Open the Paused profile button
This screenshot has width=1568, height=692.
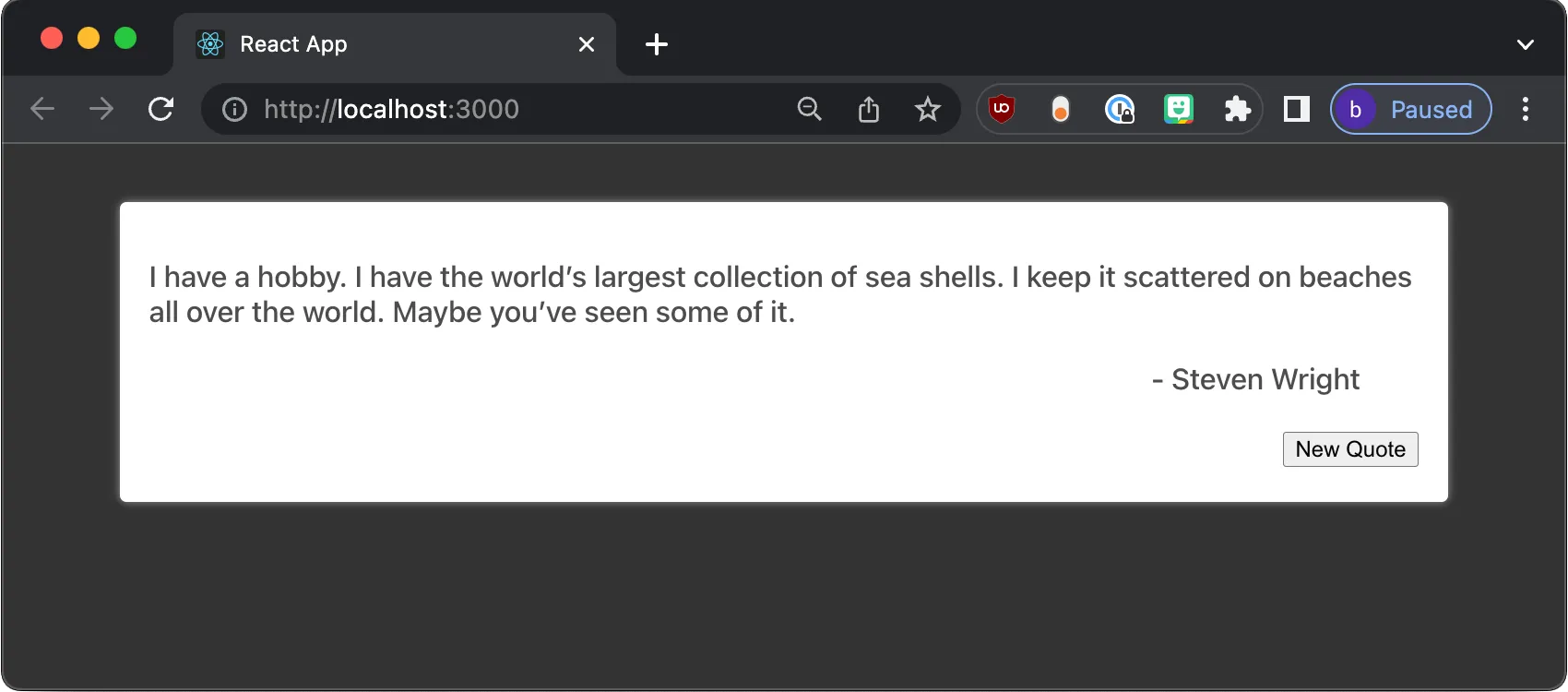tap(1410, 109)
